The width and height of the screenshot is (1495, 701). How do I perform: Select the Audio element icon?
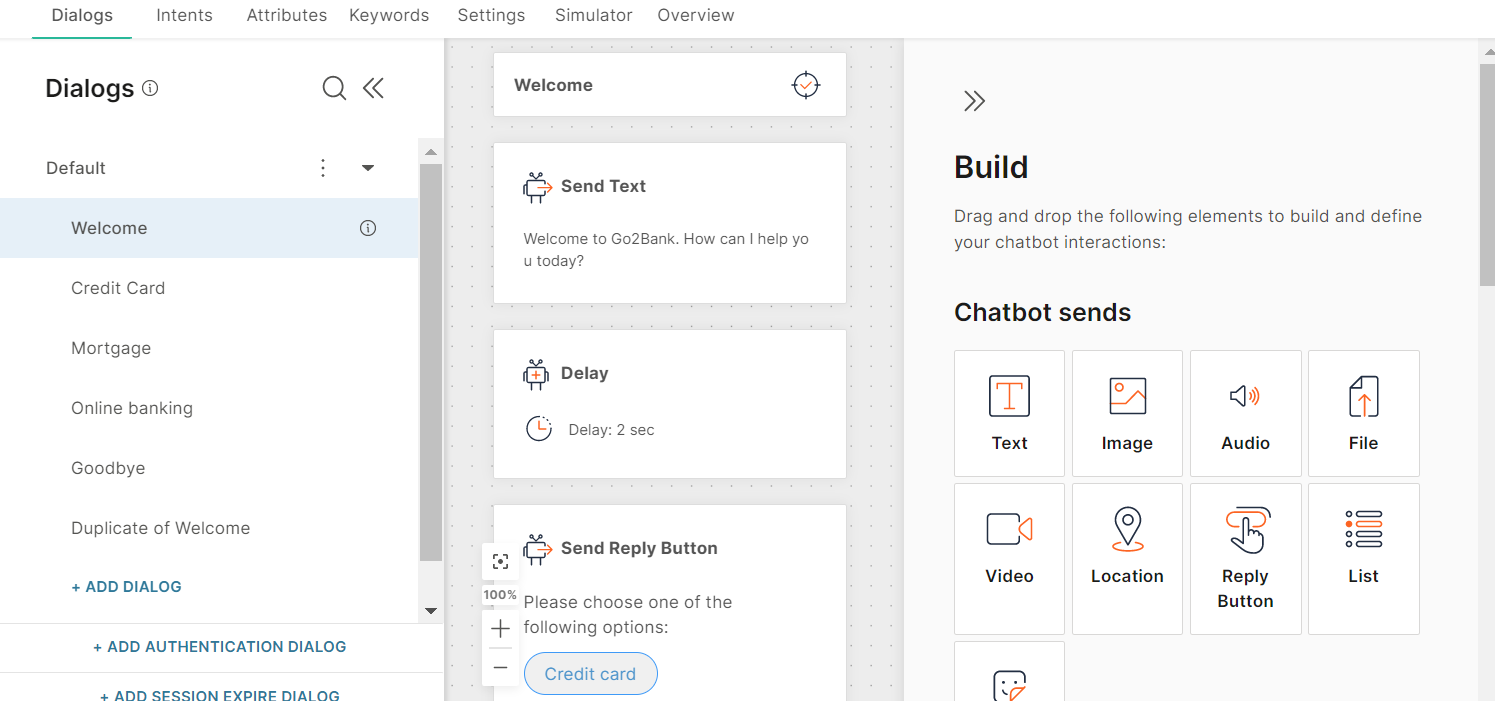(x=1245, y=396)
